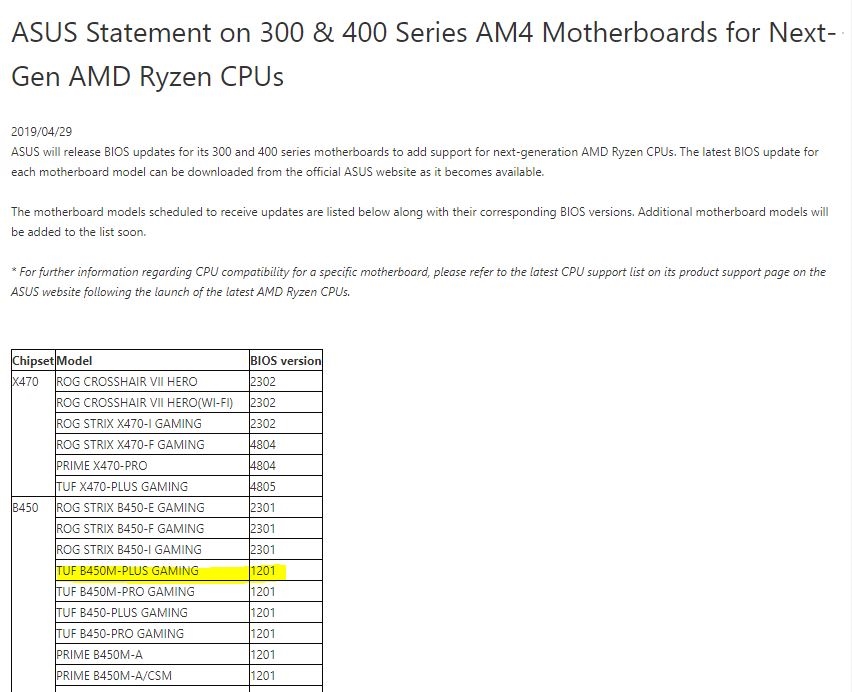Click the highlighted TUF B450M-PLUS GAMING model
852x692 pixels.
pos(128,570)
